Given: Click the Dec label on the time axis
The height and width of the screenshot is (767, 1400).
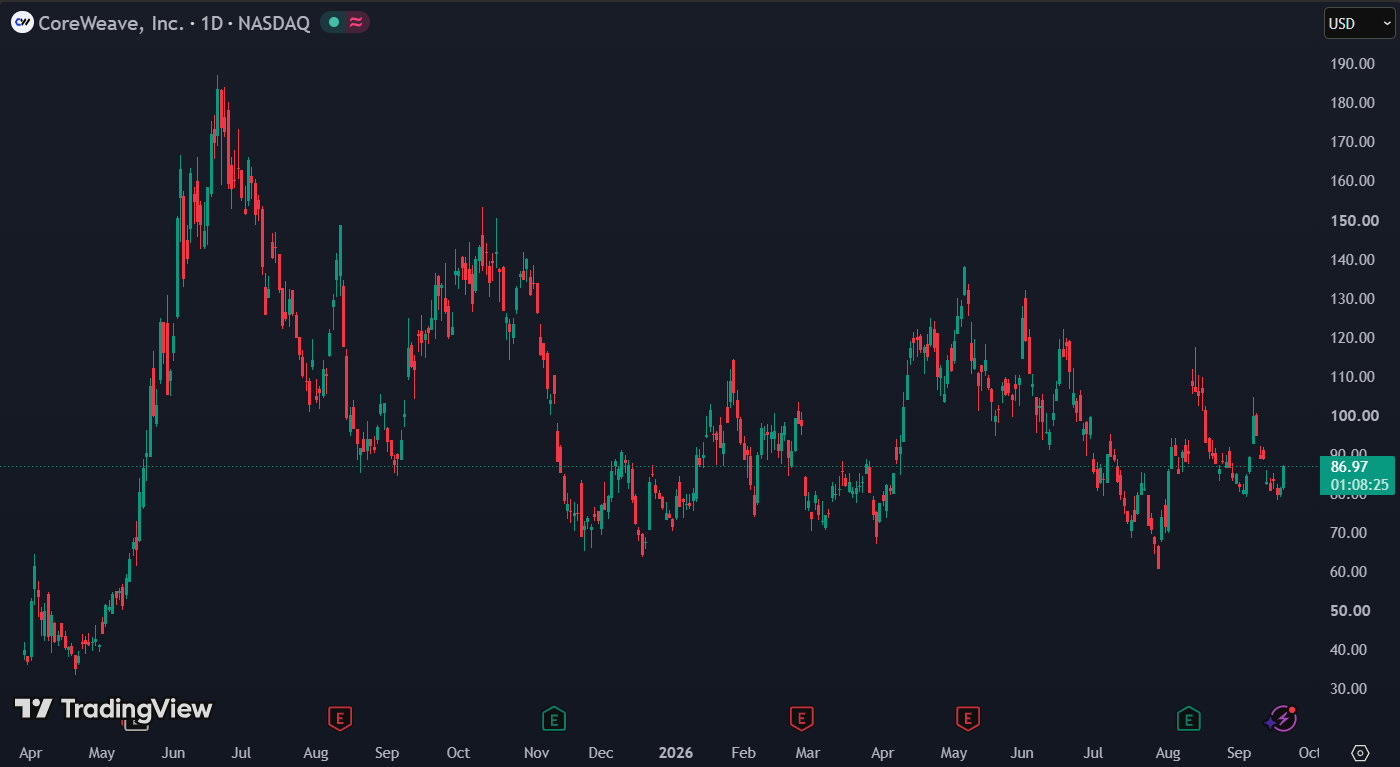Looking at the screenshot, I should point(601,753).
